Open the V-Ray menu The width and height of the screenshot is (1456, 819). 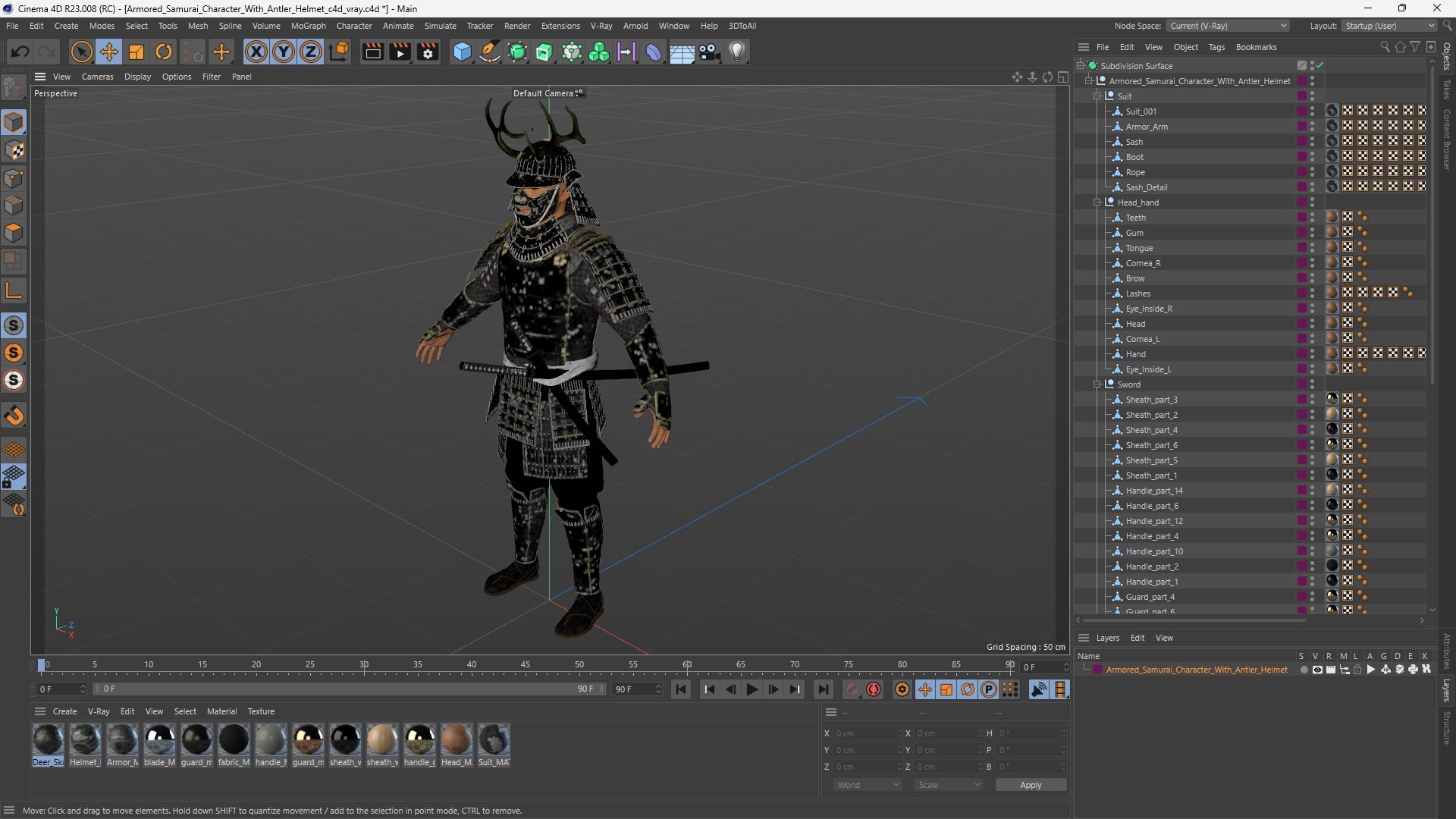click(x=601, y=26)
